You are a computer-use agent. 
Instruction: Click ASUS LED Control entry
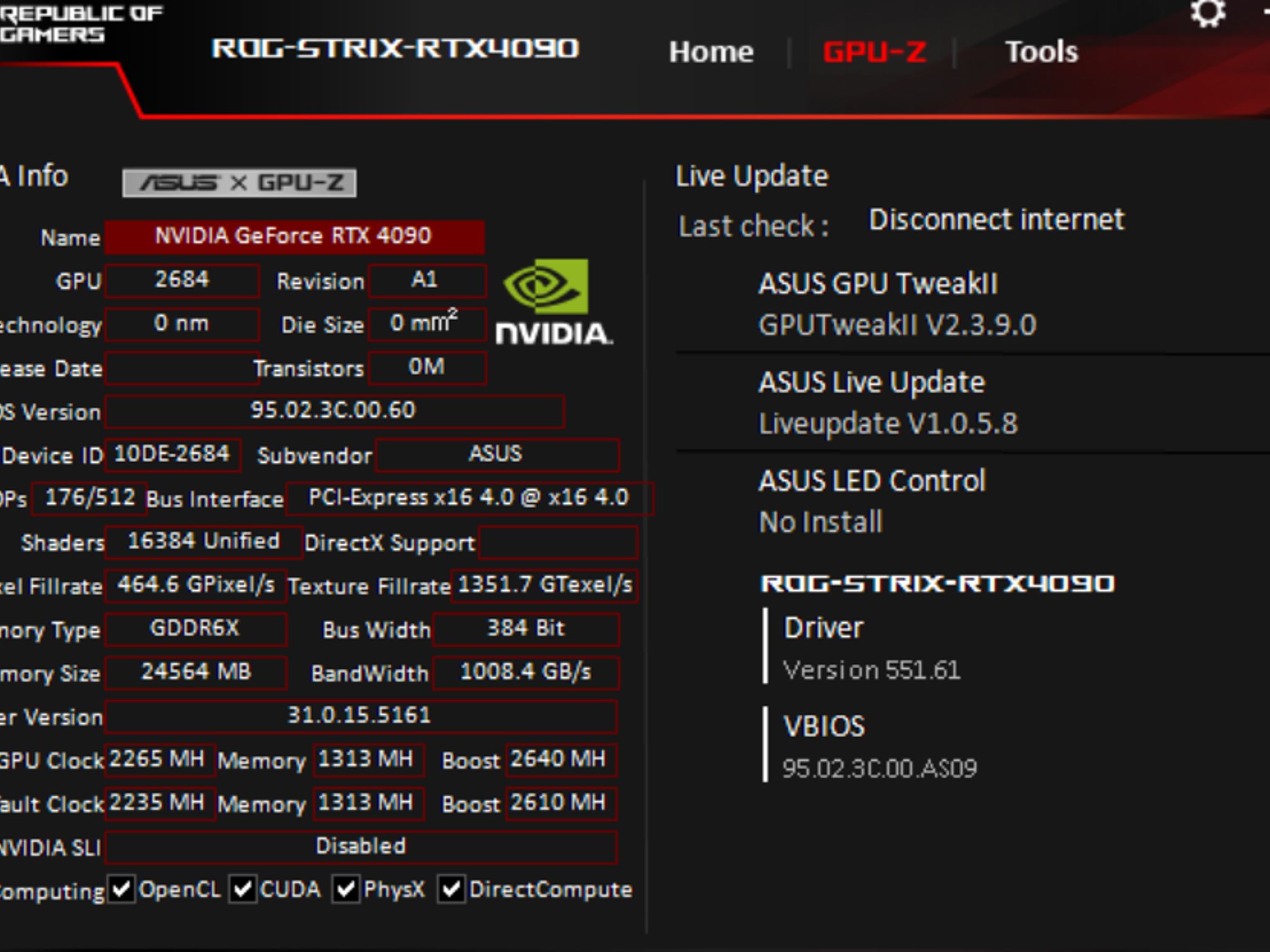point(872,501)
